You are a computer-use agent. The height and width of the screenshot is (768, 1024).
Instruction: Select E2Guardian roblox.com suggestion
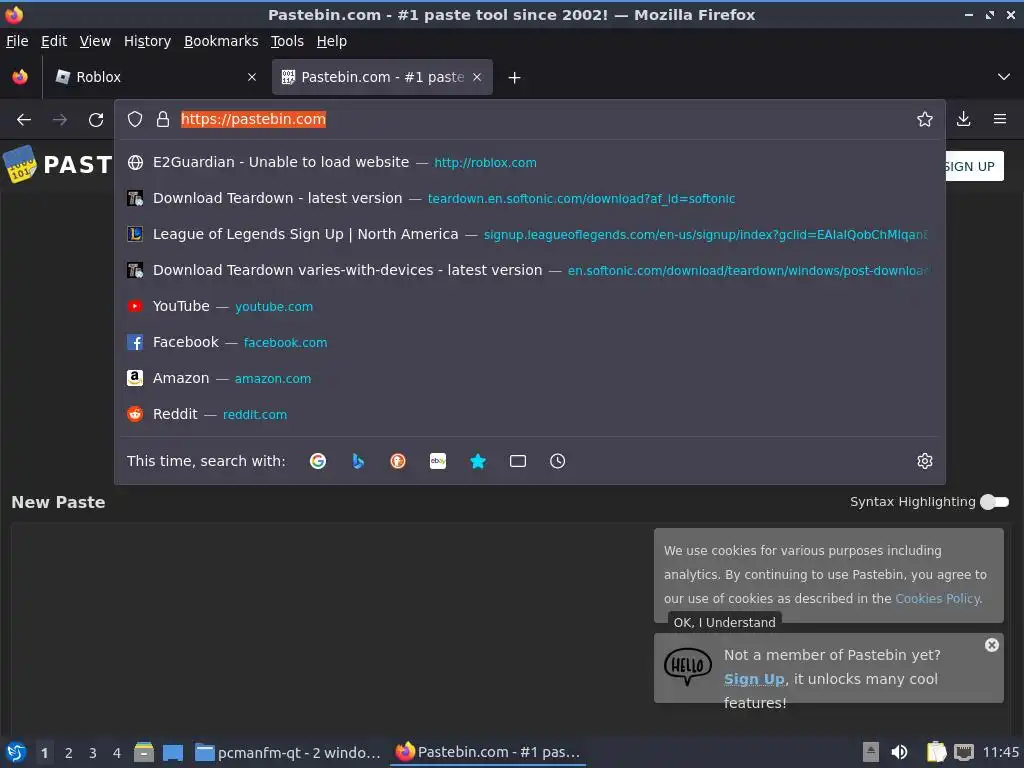(x=530, y=163)
